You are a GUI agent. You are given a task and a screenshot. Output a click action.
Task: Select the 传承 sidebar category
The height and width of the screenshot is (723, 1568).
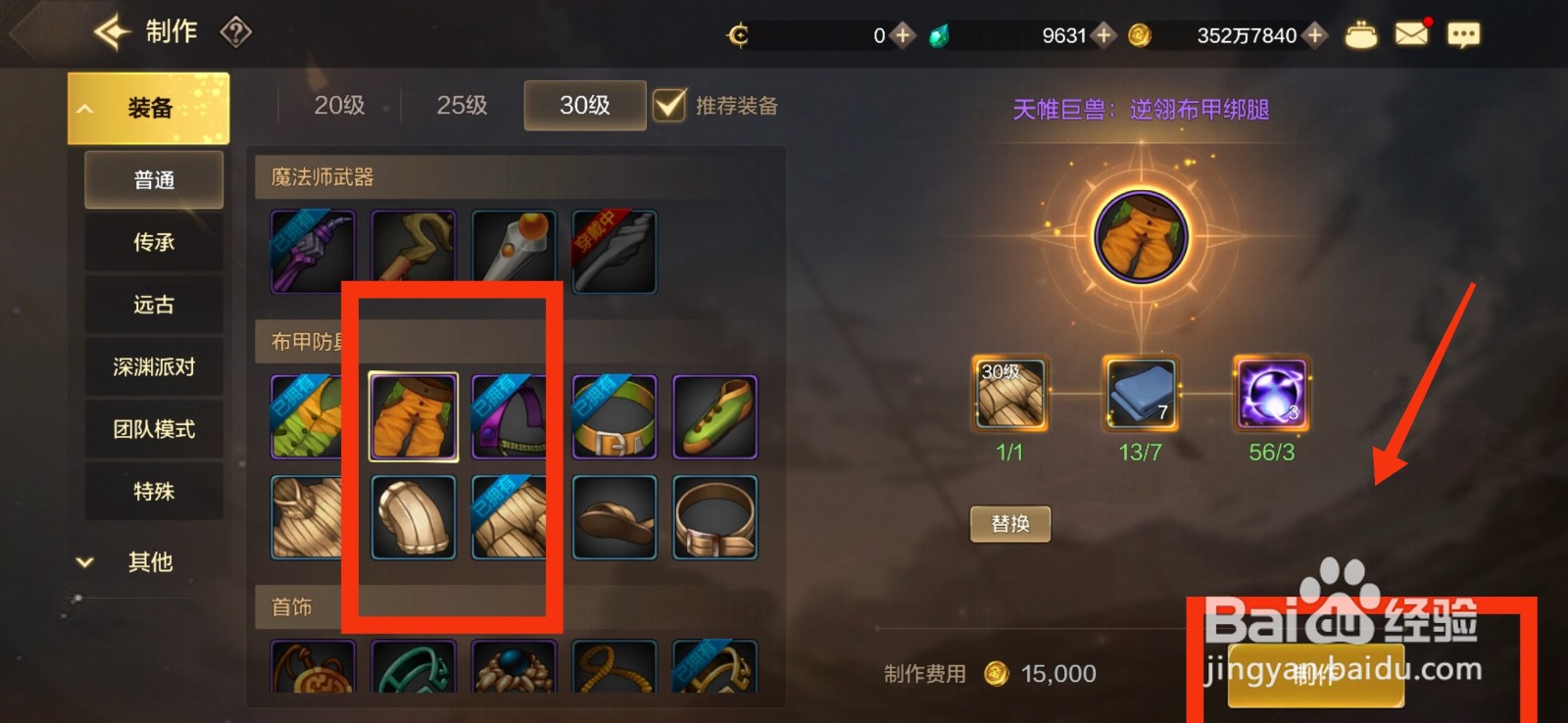154,242
